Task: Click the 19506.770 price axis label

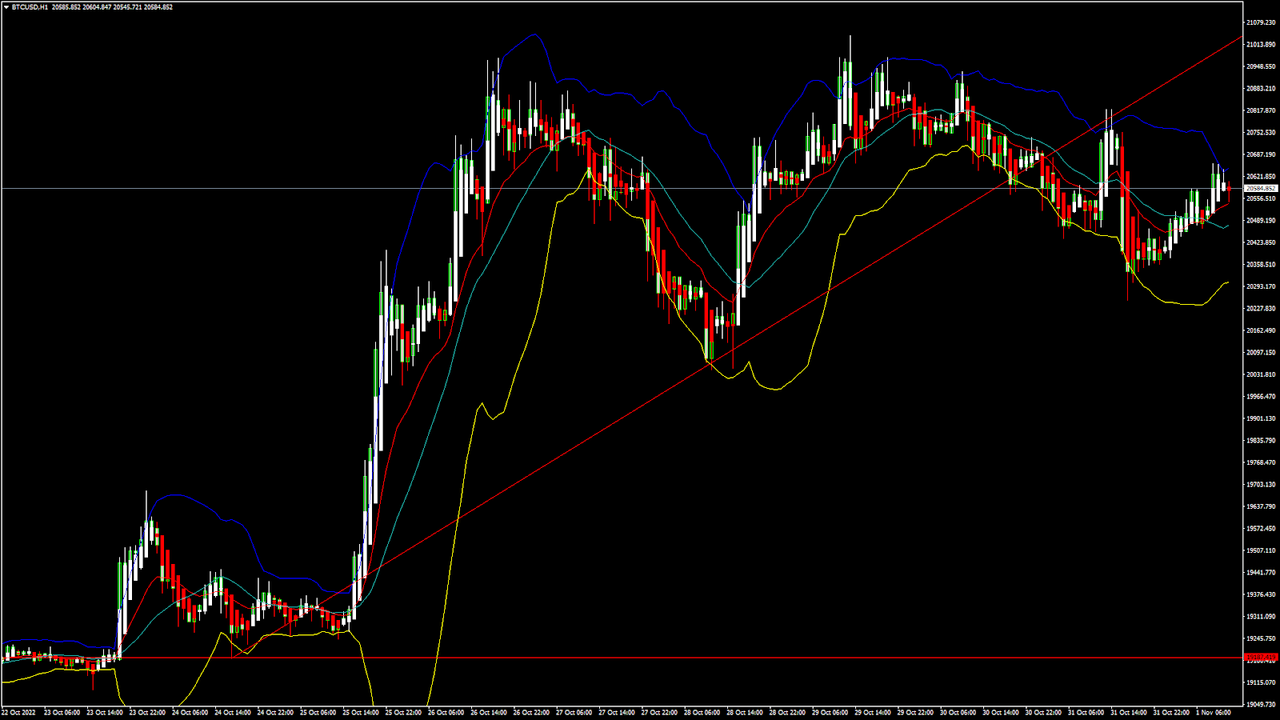Action: 1261,550
